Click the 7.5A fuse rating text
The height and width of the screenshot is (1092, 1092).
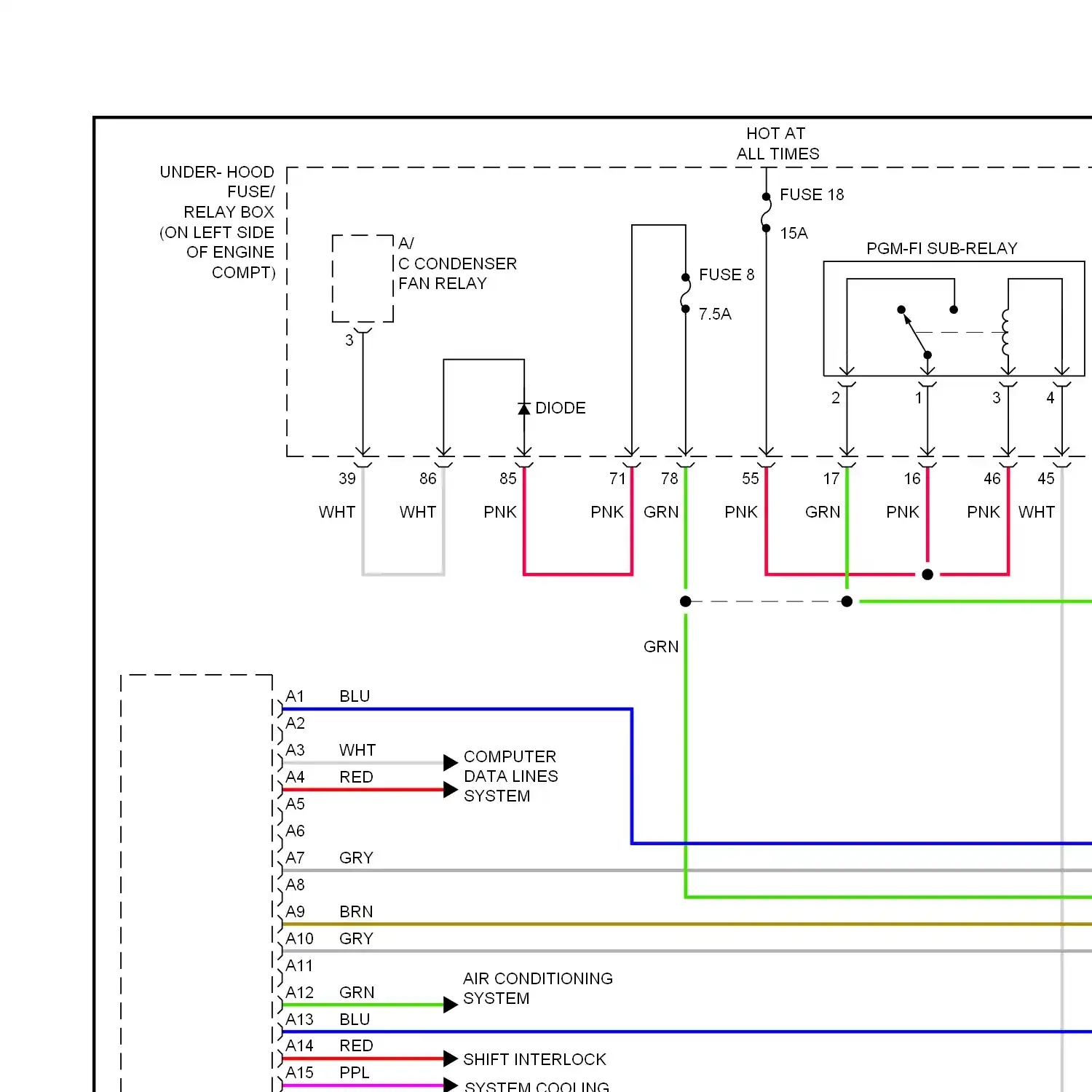click(x=715, y=314)
